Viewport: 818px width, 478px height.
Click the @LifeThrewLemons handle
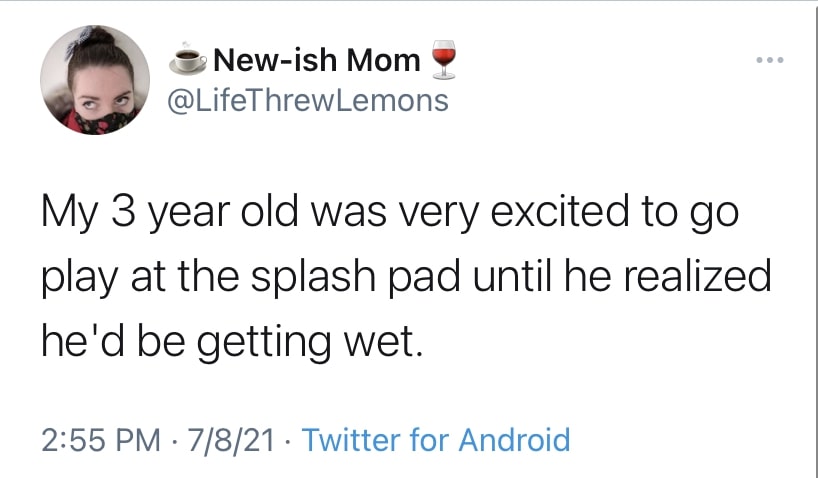306,100
